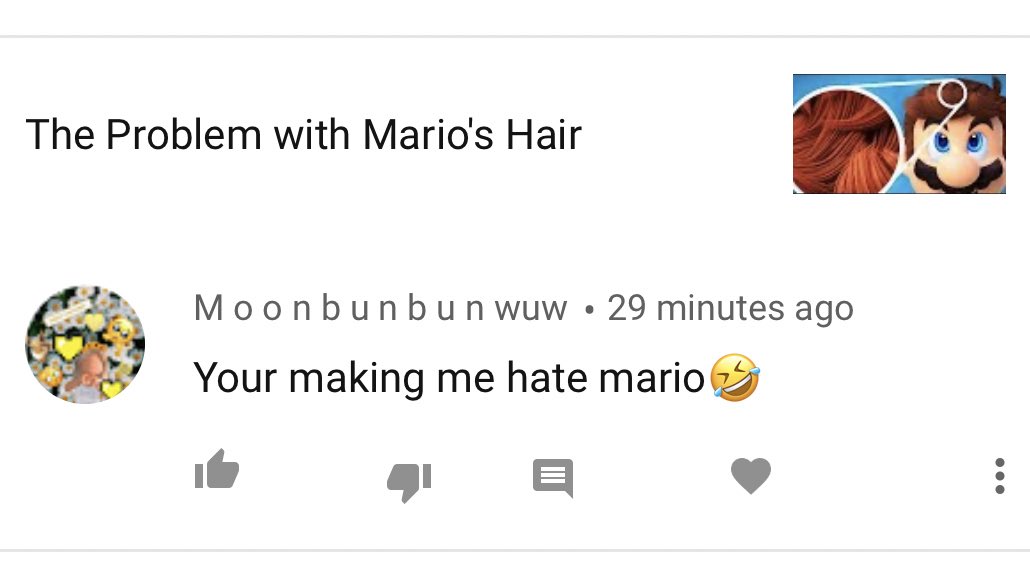Click the word minutes in the timestamp

(x=720, y=308)
